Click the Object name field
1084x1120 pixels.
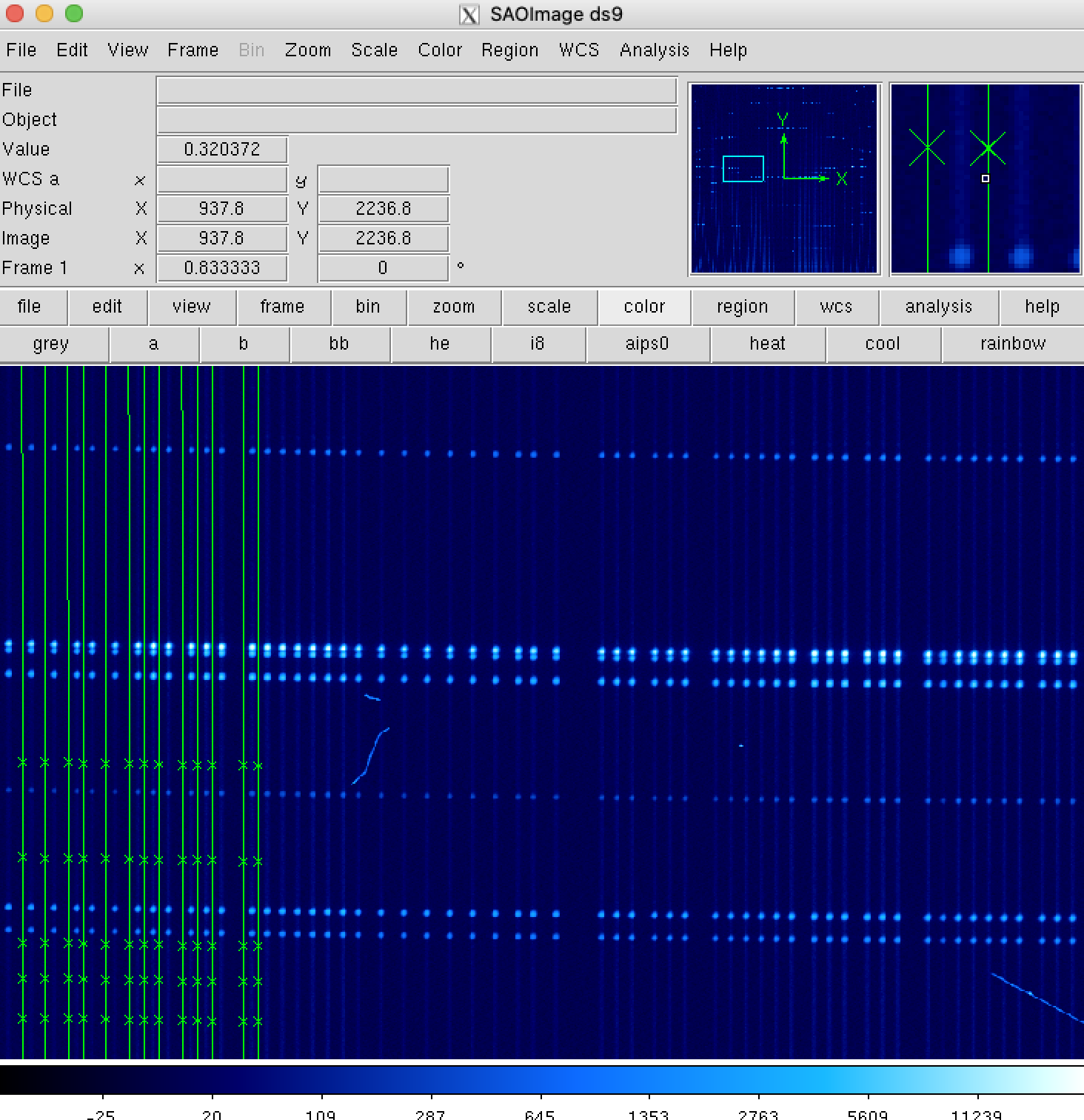click(x=416, y=120)
